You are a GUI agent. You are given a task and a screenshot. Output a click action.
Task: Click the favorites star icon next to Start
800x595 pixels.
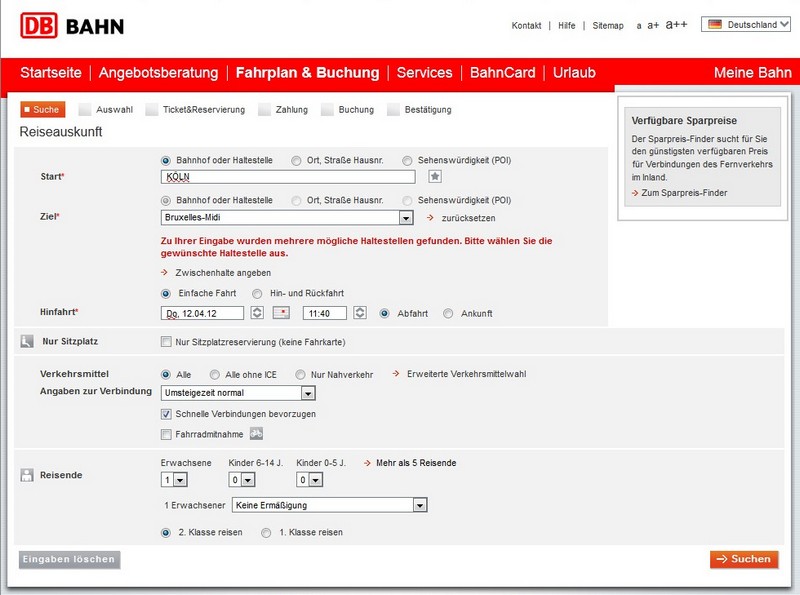point(435,177)
